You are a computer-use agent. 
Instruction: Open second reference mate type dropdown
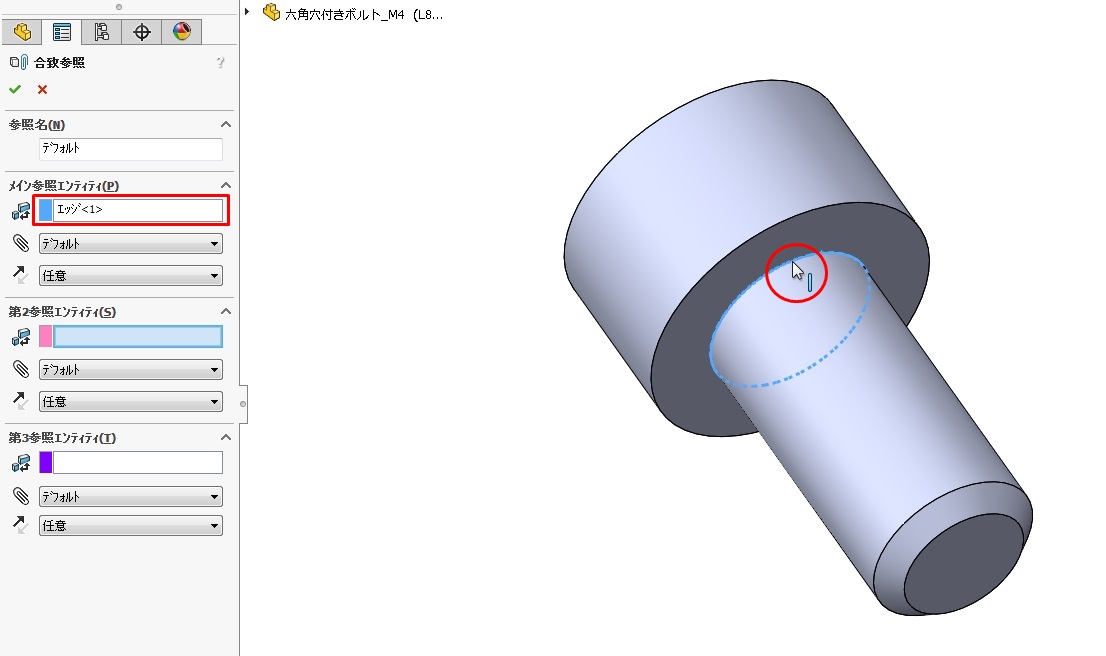tap(130, 370)
